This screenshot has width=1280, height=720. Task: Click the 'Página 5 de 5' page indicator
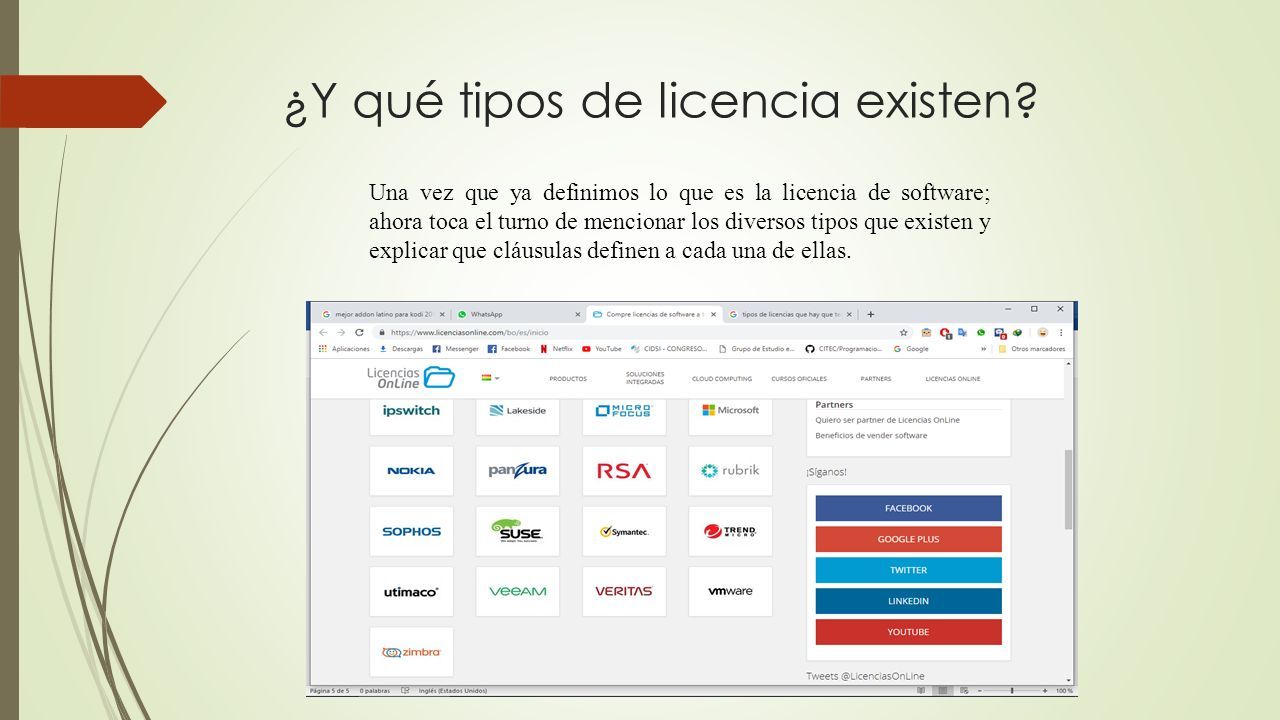point(328,690)
